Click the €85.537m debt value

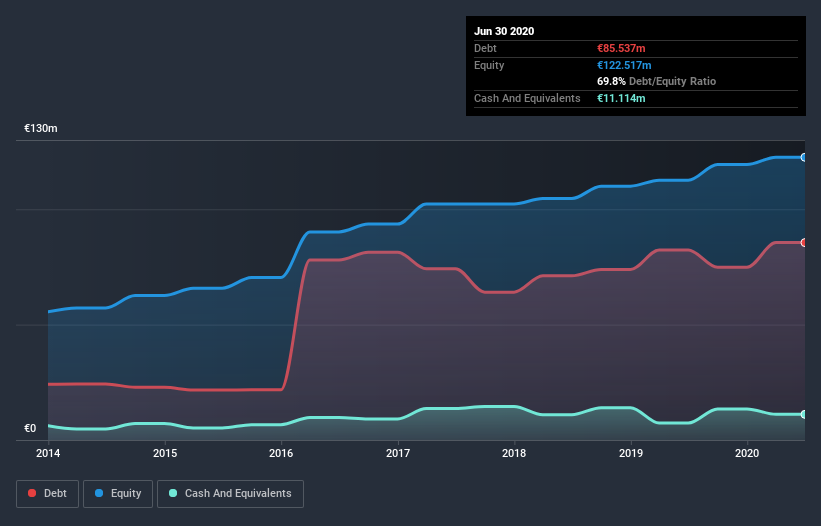[x=621, y=48]
